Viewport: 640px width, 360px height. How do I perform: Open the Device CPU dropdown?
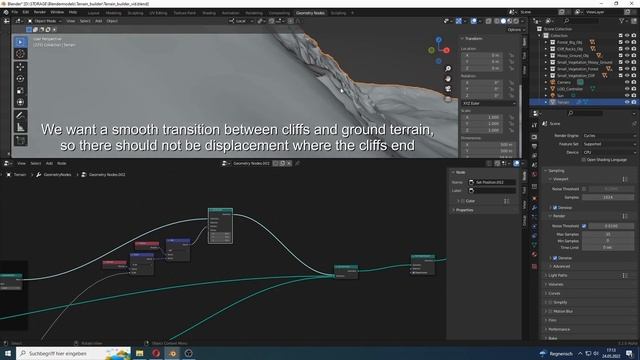coord(608,152)
